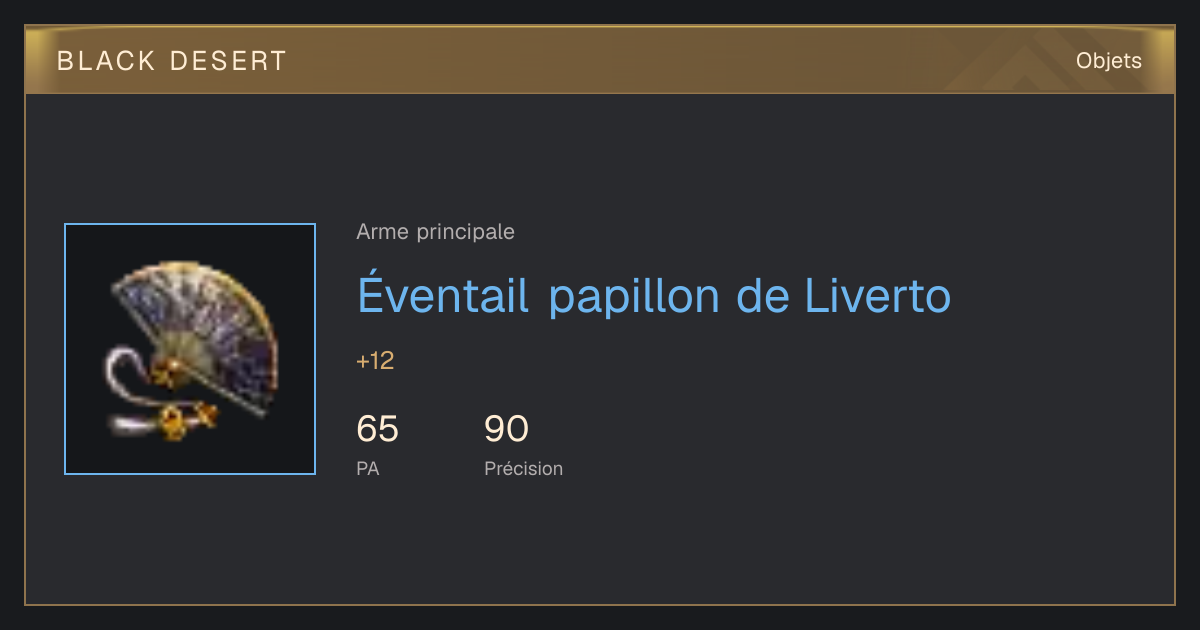Click the BLACK DESERT header title

point(172,61)
